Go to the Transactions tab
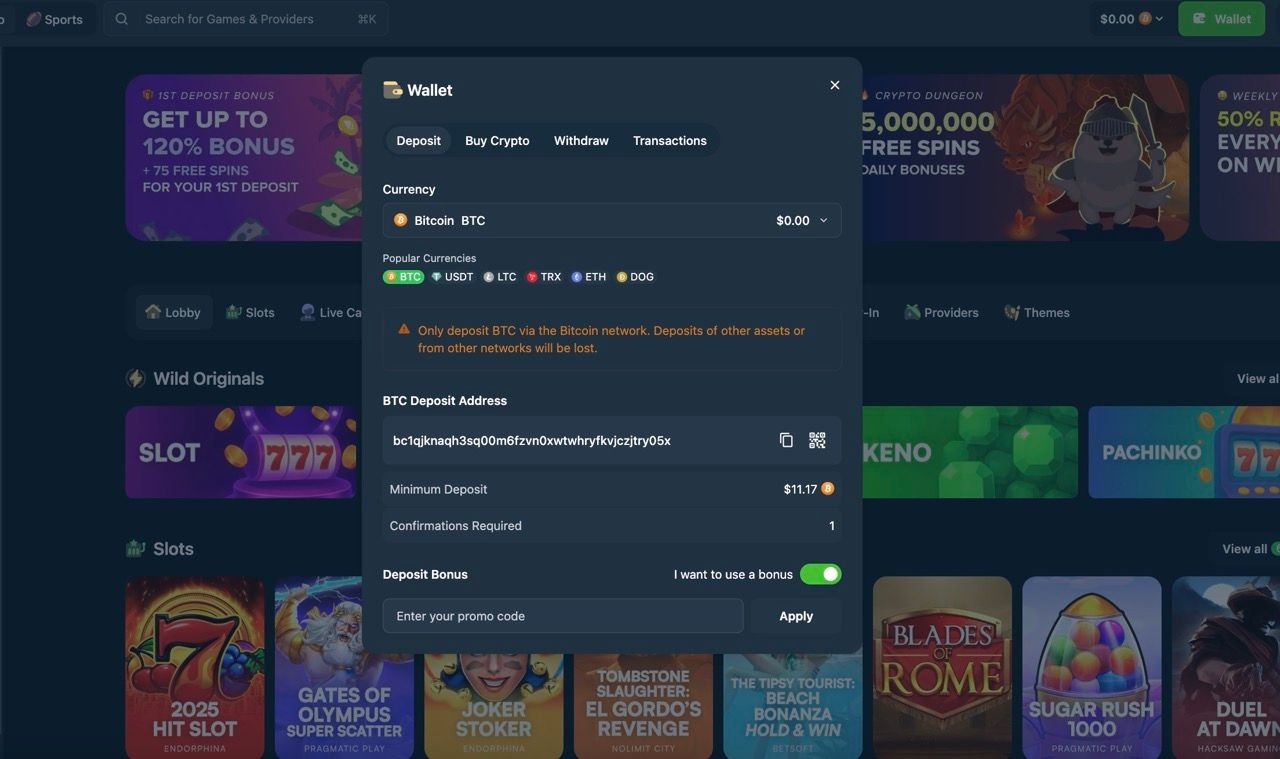The width and height of the screenshot is (1280, 759). 670,141
